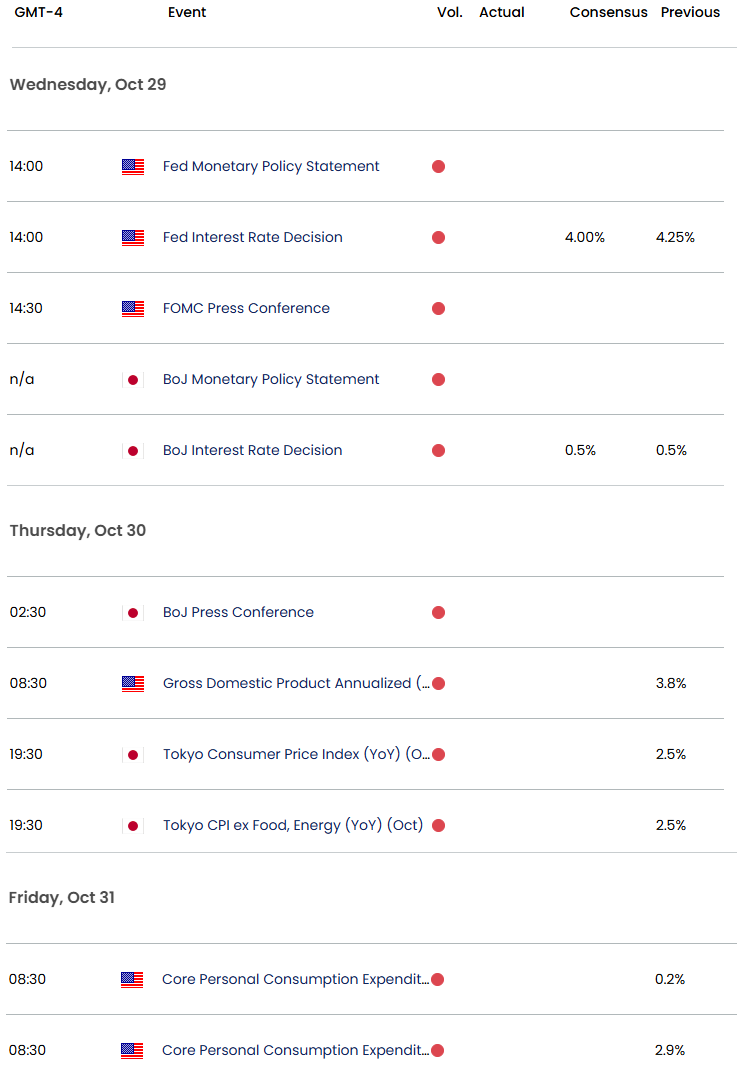Click US flag beside Gross Domestic Product Annualized
The image size is (737, 1070).
tap(133, 684)
